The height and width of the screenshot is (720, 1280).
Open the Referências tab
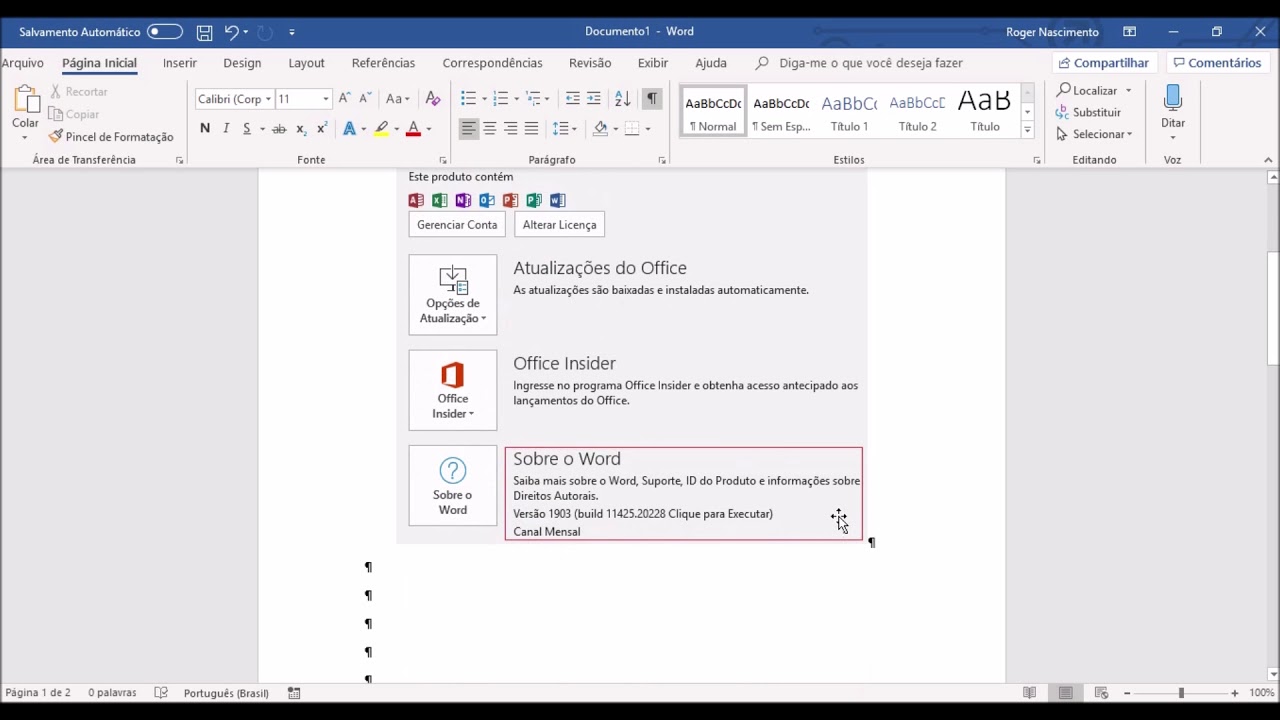point(383,63)
